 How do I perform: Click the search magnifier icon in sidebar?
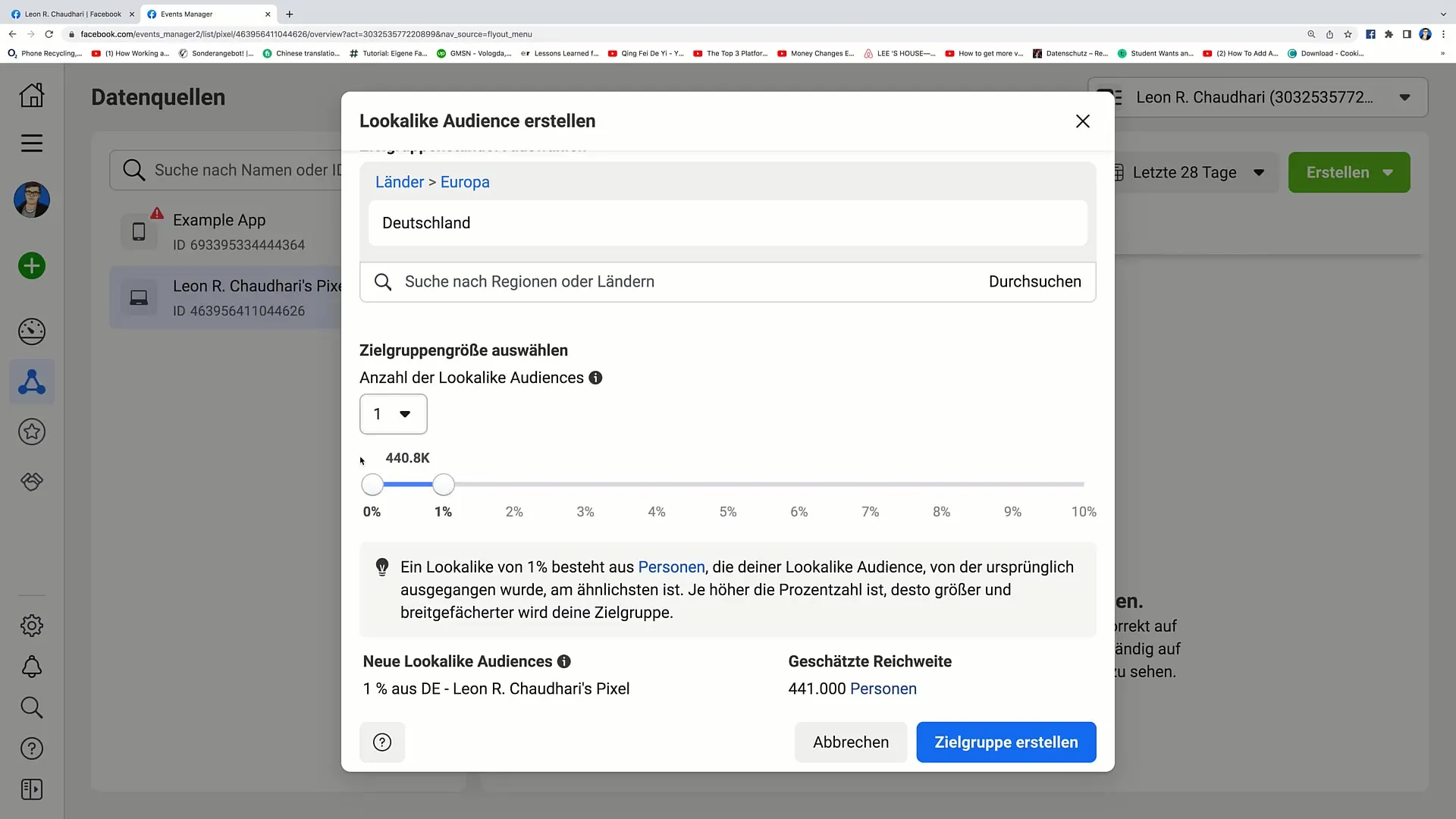coord(32,707)
